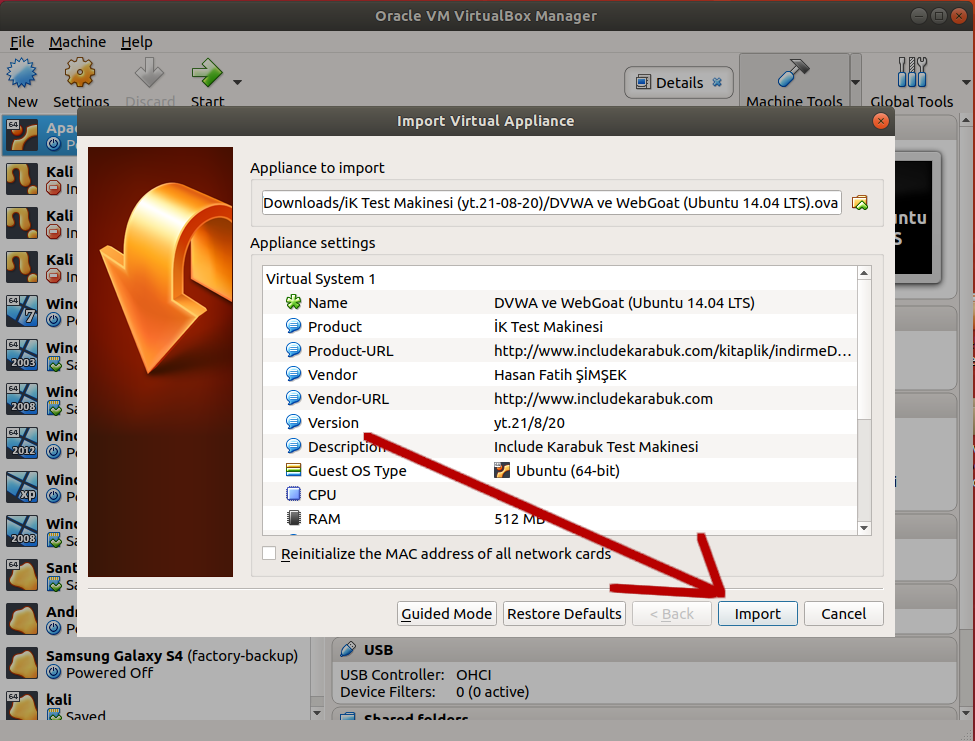Click the Guided Mode button
Viewport: 975px width, 741px height.
tap(446, 614)
